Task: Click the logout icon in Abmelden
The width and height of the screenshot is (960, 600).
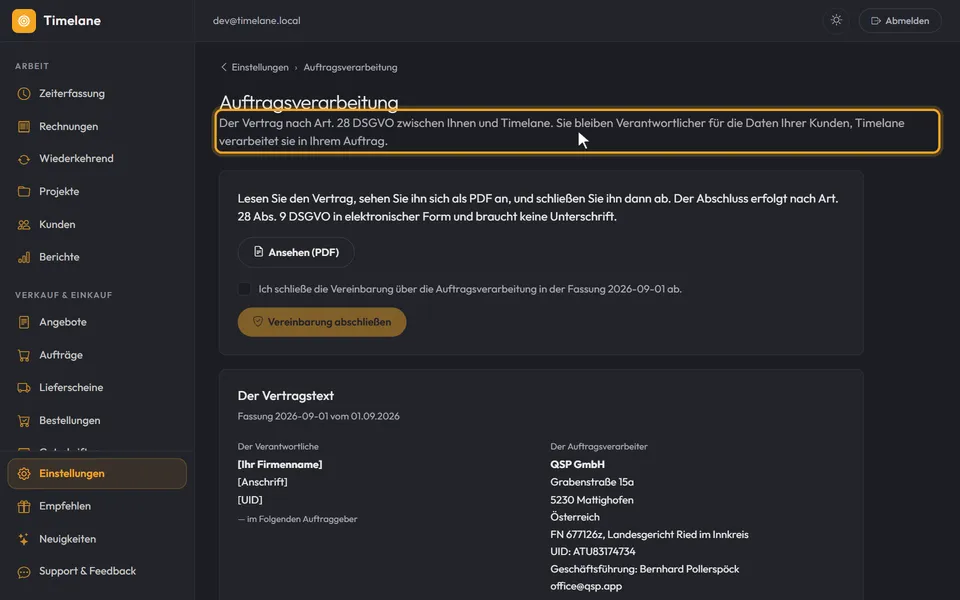Action: (x=876, y=21)
